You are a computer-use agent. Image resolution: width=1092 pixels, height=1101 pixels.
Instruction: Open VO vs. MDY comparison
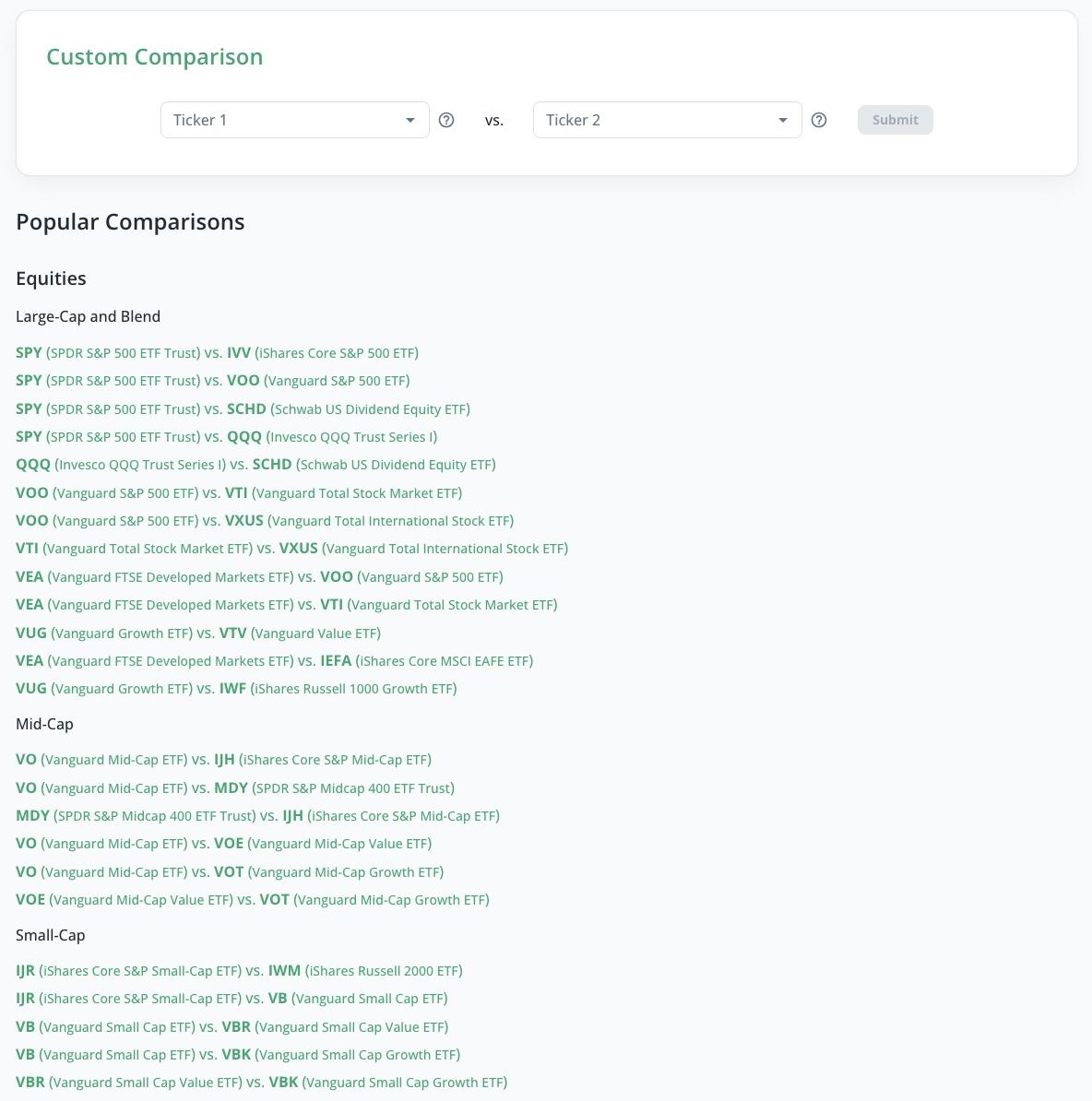click(x=235, y=787)
